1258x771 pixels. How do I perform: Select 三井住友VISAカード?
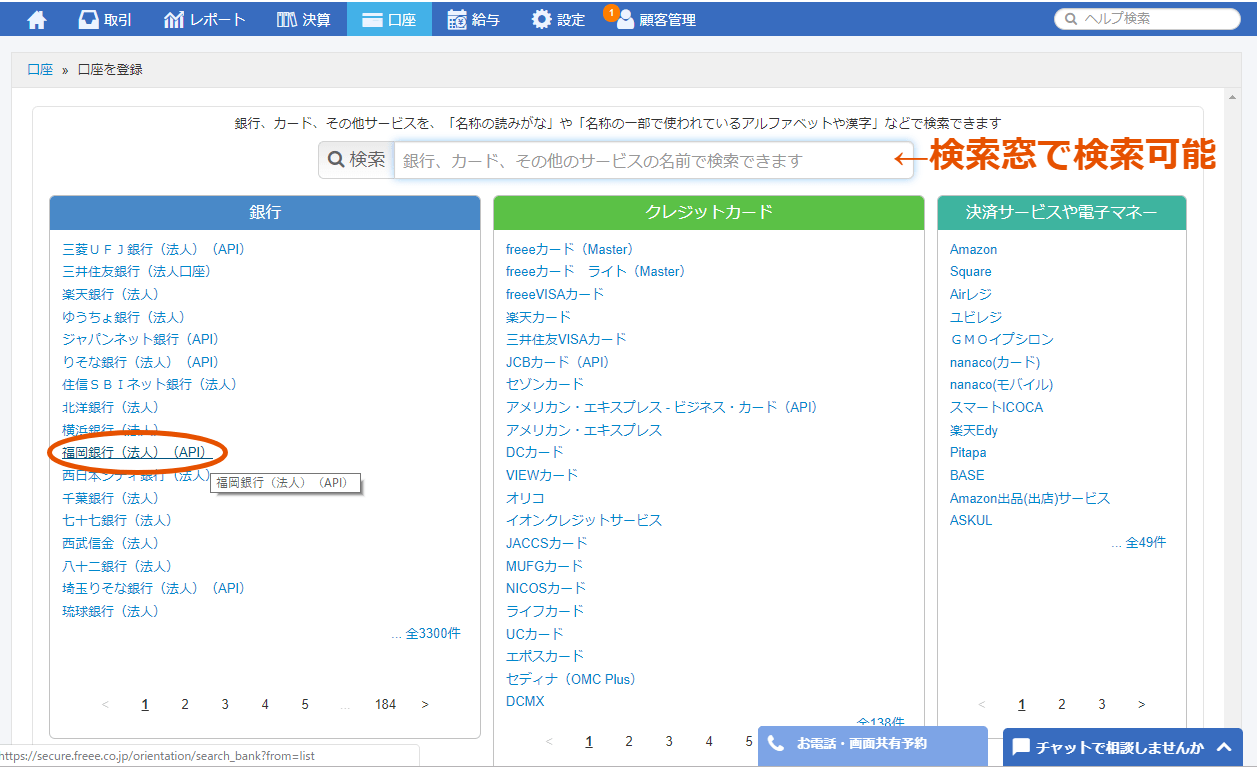pyautogui.click(x=566, y=339)
